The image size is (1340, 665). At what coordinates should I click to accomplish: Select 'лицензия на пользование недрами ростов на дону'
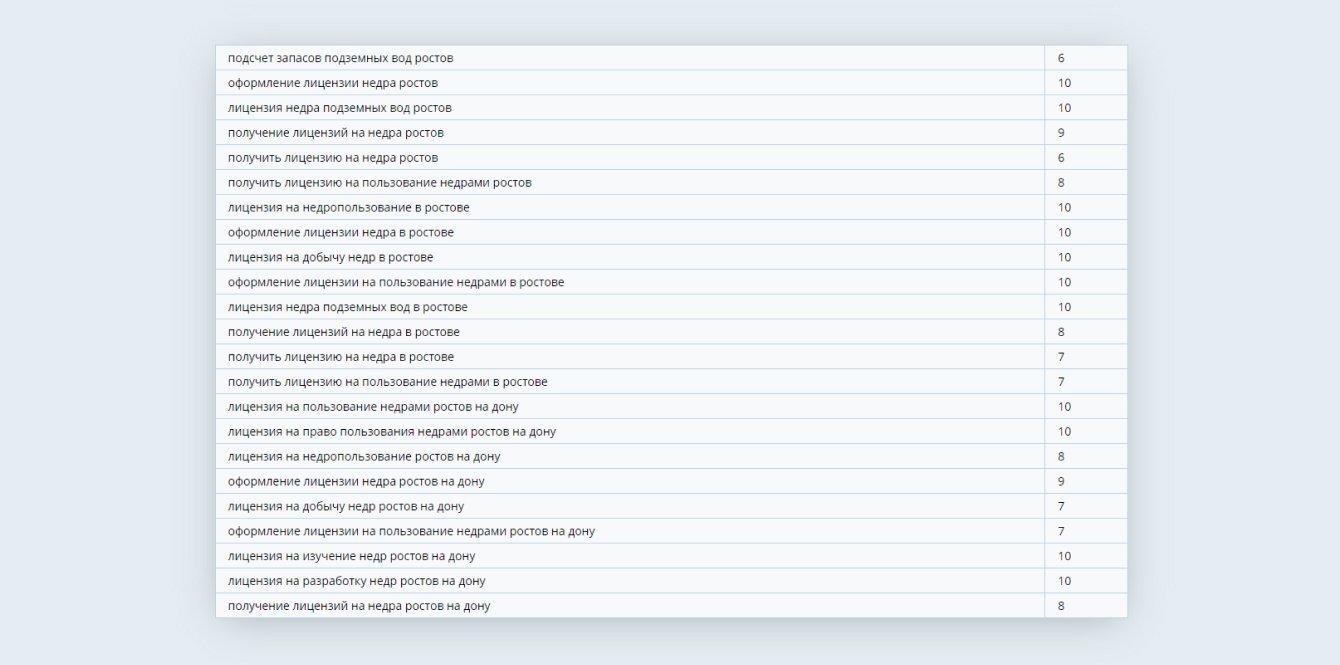(373, 407)
